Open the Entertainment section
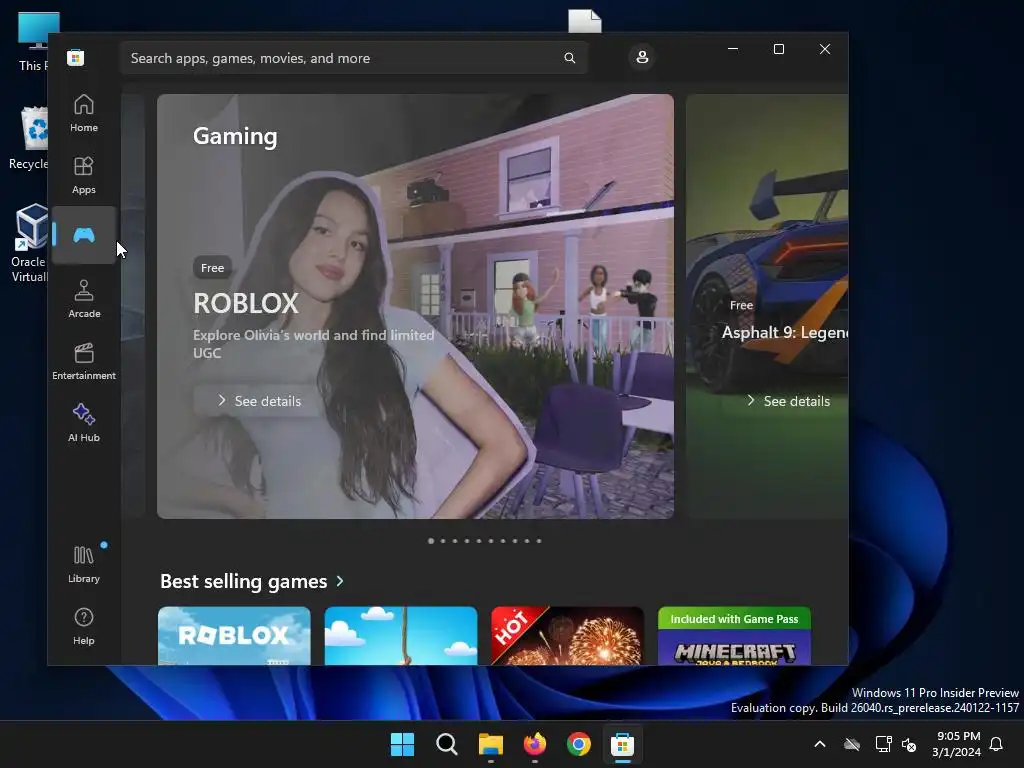The width and height of the screenshot is (1024, 768). click(x=84, y=361)
